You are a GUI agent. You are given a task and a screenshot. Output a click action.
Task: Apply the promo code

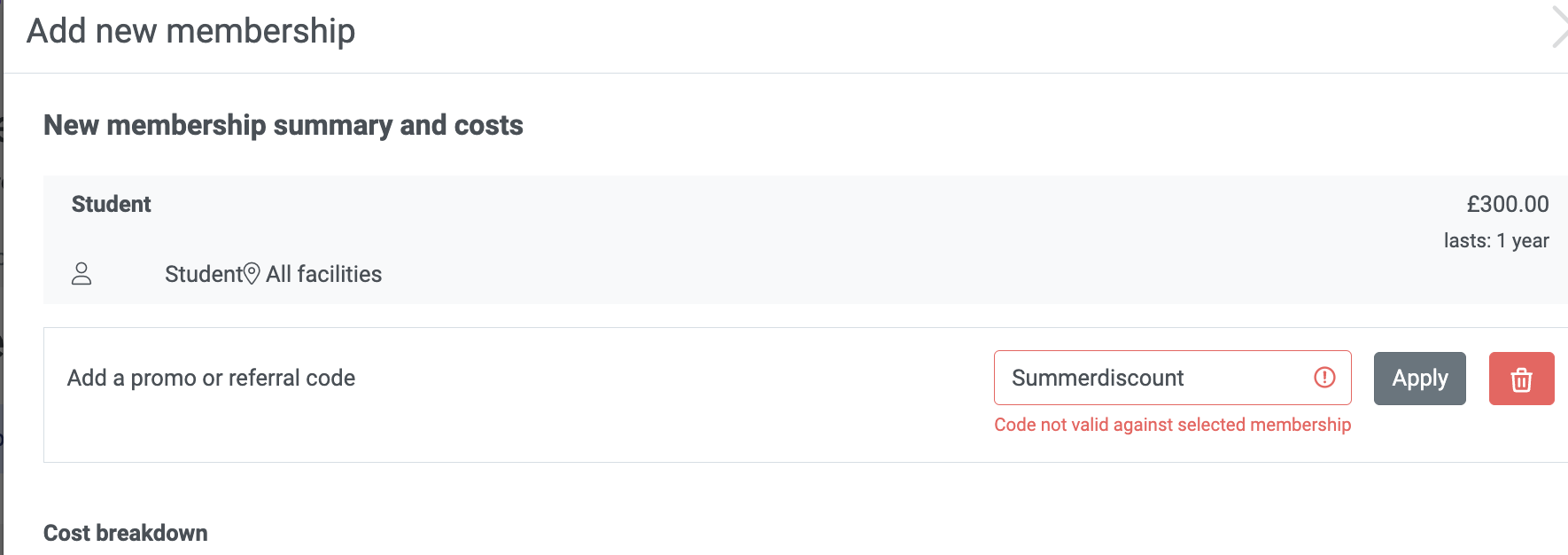tap(1419, 379)
